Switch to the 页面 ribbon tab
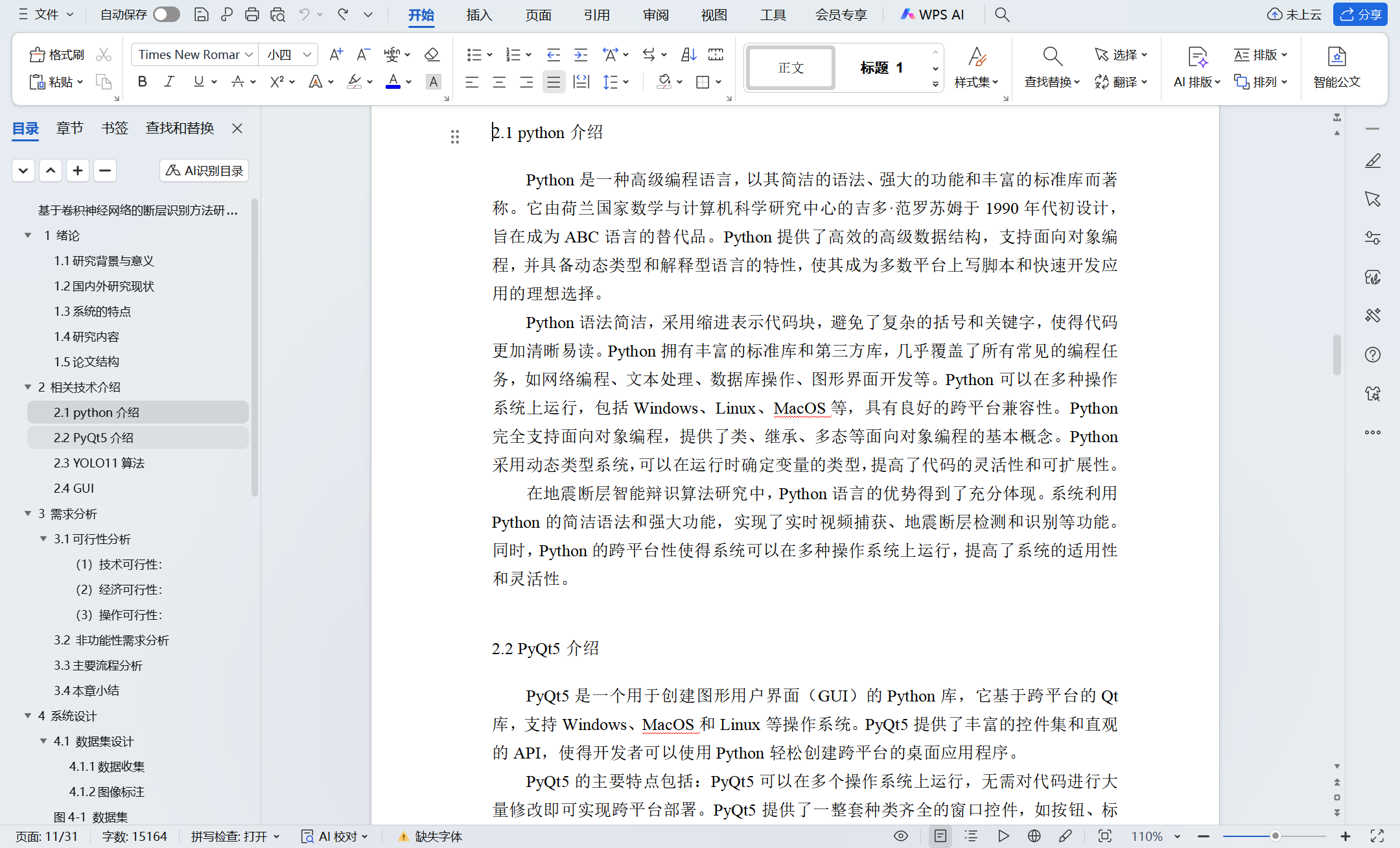This screenshot has width=1400, height=848. (x=538, y=14)
